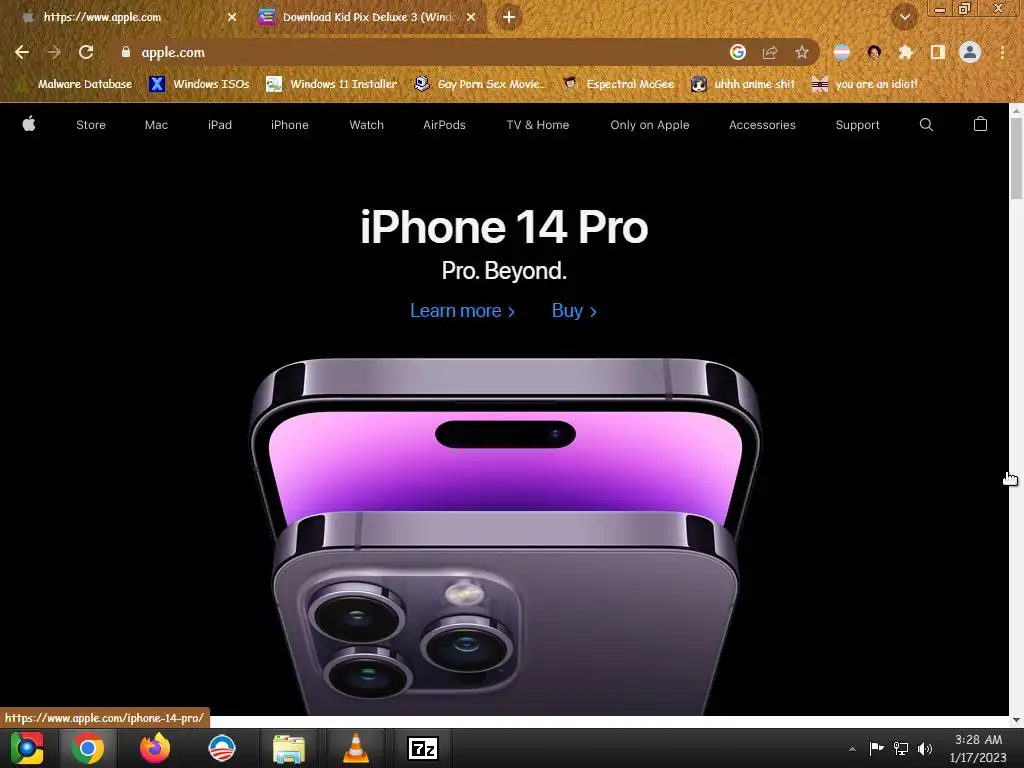1024x768 pixels.
Task: Show hidden system tray icons
Action: pos(852,749)
